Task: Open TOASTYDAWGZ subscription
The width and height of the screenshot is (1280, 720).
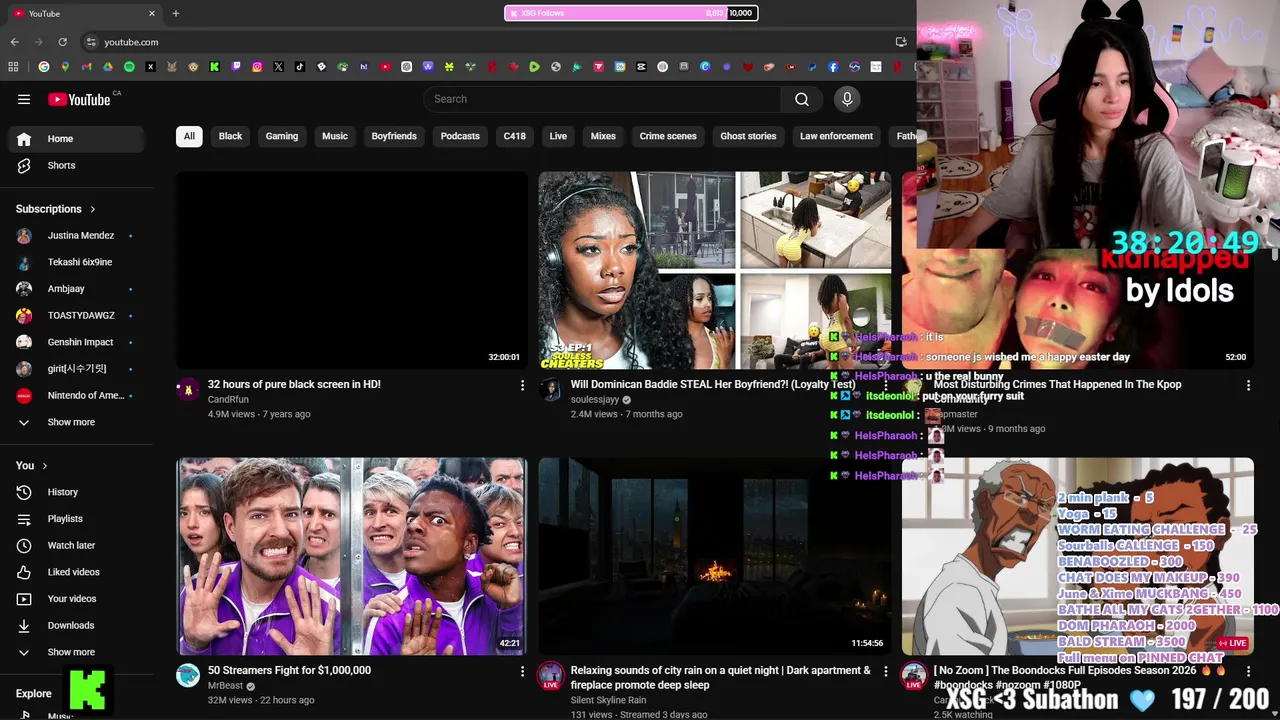Action: tap(76, 315)
